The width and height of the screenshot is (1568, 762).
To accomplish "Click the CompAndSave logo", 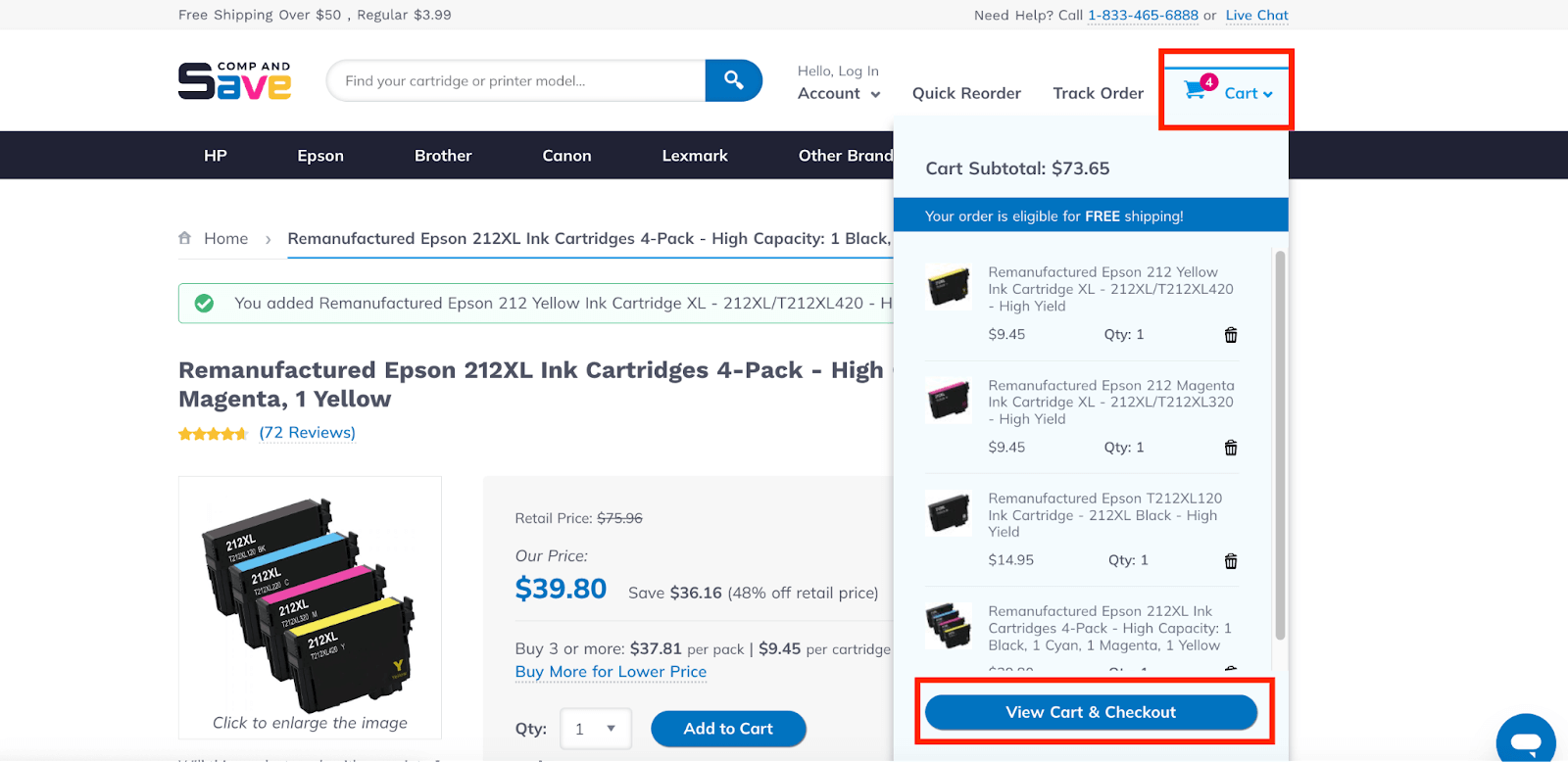I will 233,80.
